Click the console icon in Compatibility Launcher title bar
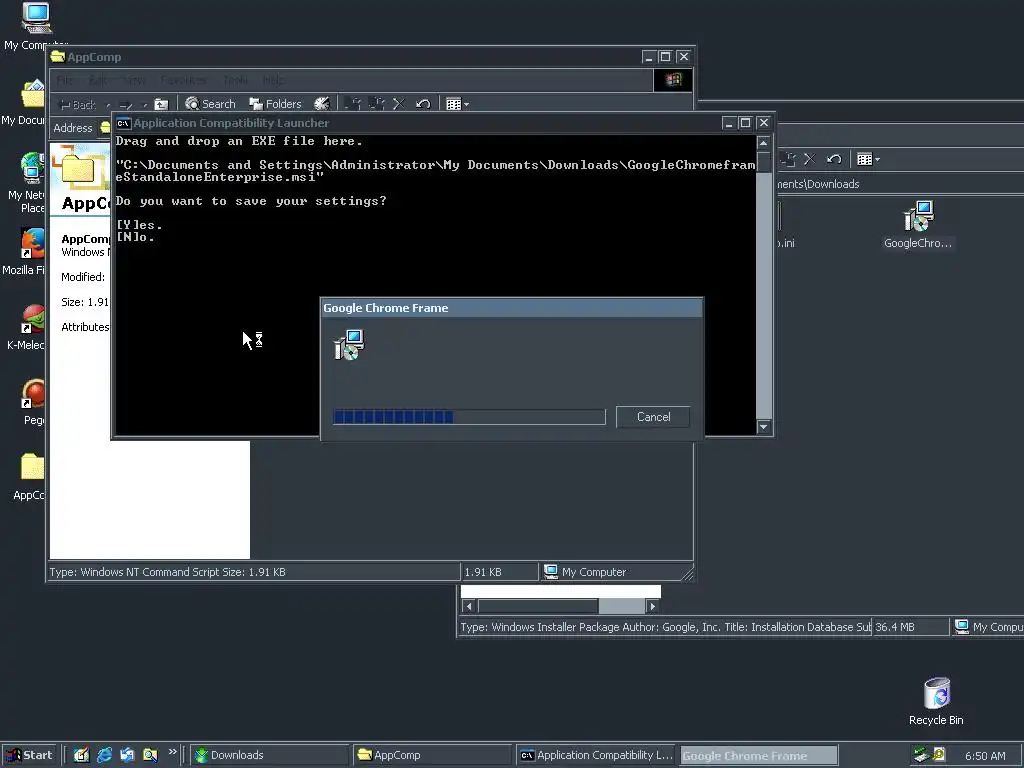Screen dimensions: 1024x768 (x=123, y=123)
